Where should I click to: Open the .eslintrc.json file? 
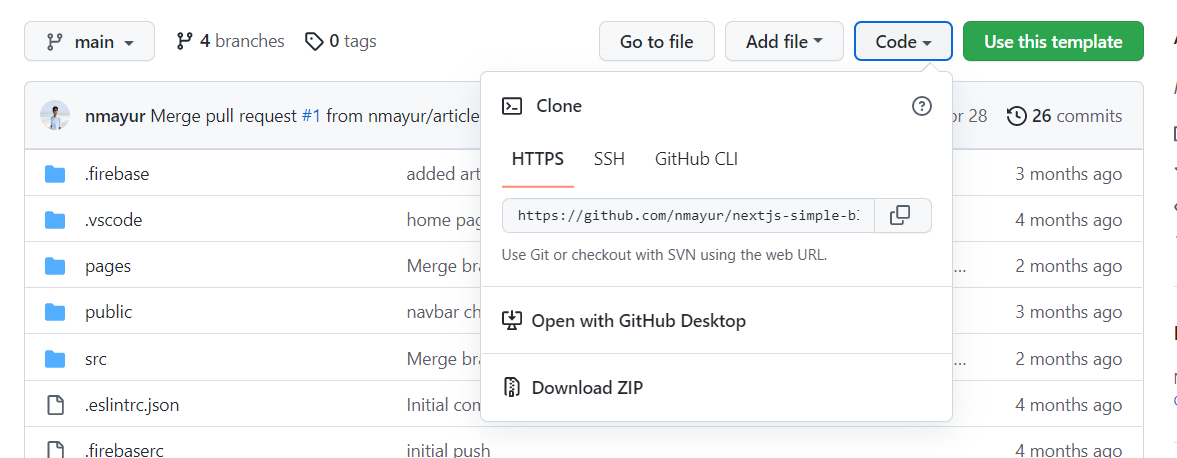pos(131,405)
